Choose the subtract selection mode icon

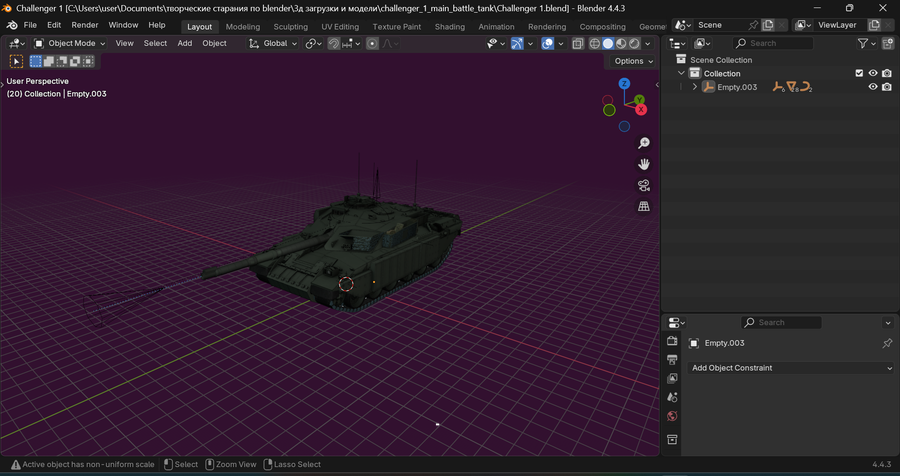[61, 61]
